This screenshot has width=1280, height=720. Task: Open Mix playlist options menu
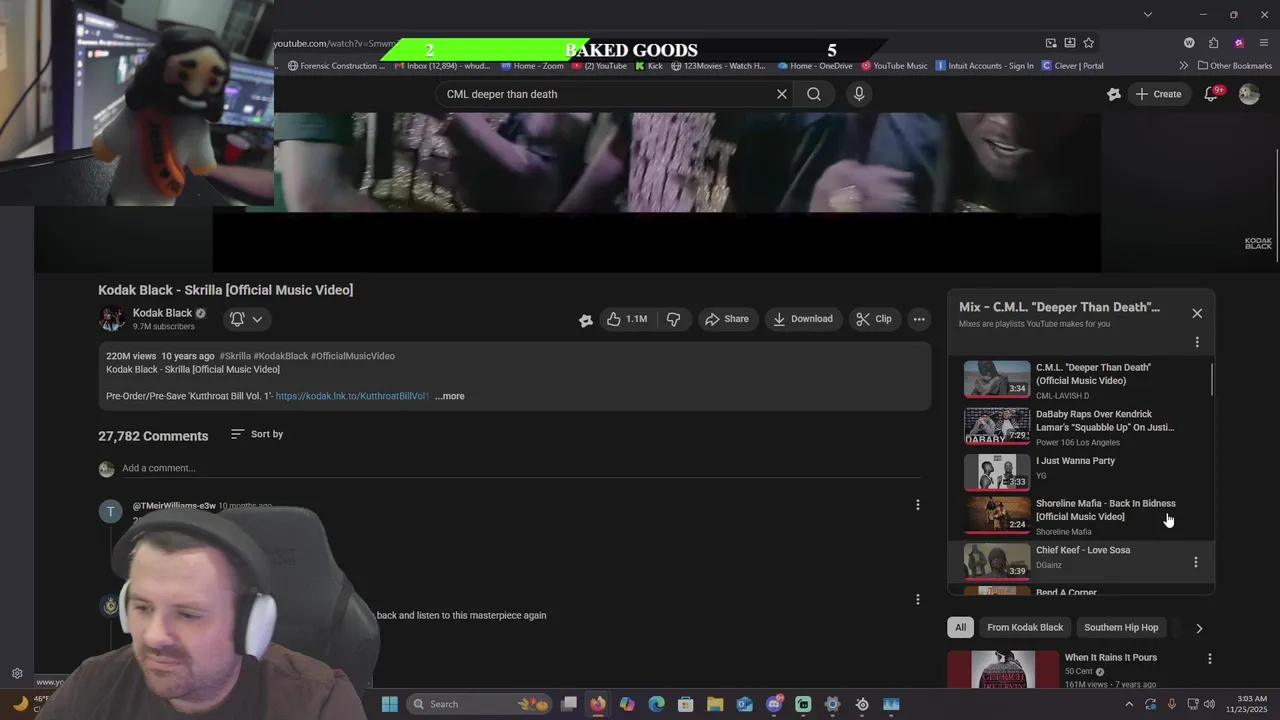coord(1197,342)
